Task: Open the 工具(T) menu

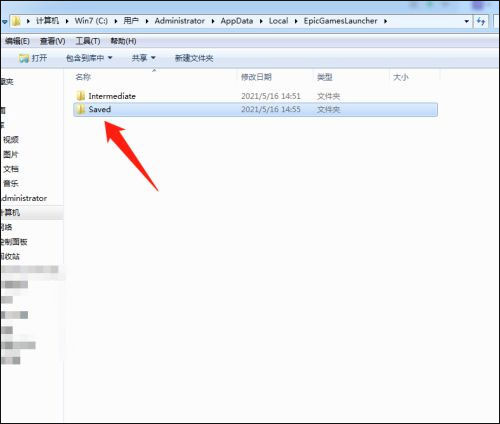Action: coord(88,41)
